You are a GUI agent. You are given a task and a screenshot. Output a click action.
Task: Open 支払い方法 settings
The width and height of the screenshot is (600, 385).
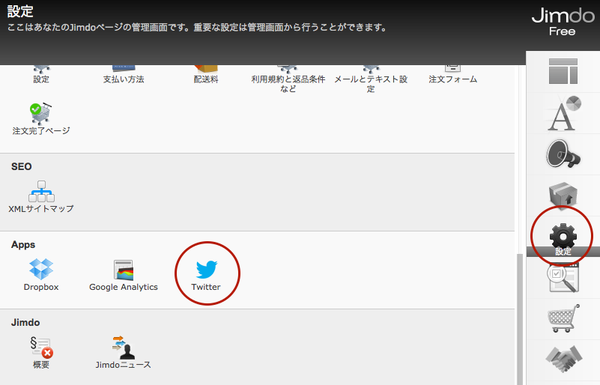[123, 75]
